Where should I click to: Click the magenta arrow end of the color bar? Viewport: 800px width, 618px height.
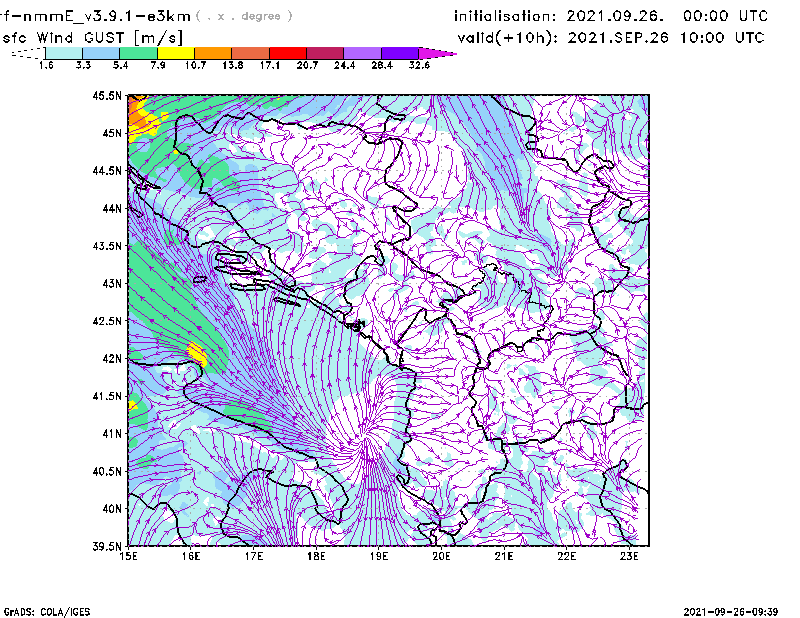pos(436,53)
